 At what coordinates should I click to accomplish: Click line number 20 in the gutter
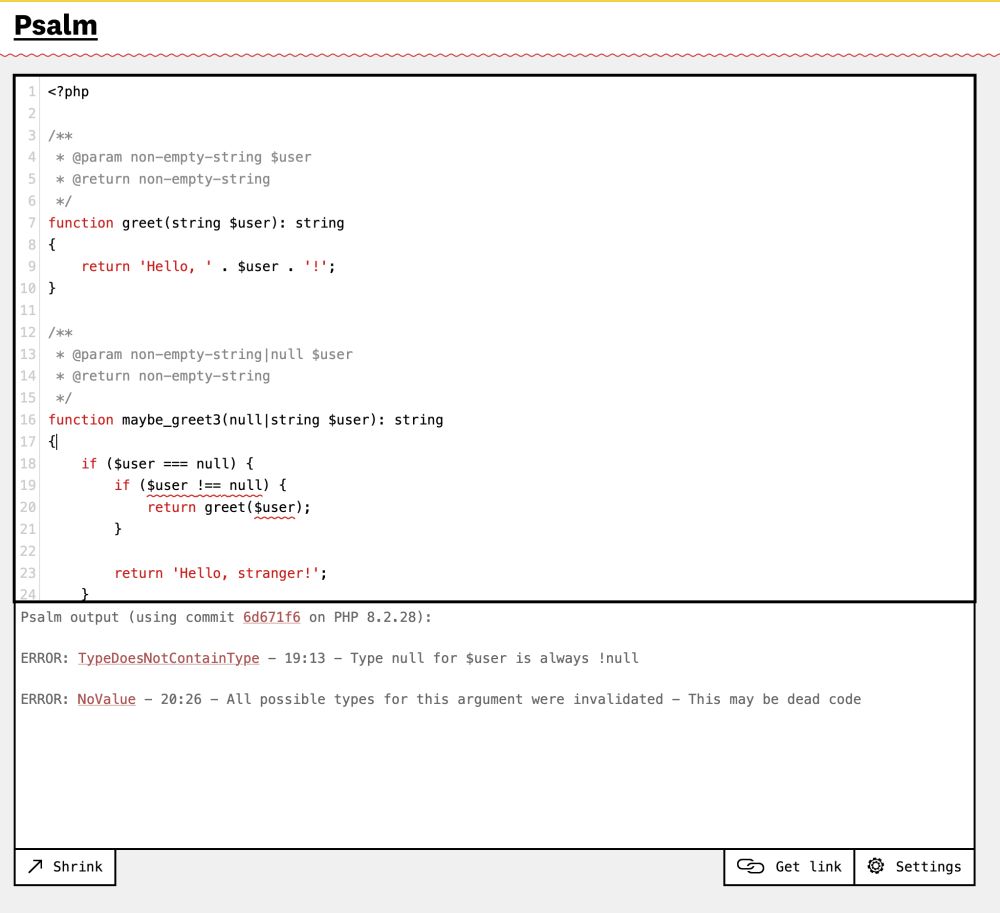tap(27, 508)
